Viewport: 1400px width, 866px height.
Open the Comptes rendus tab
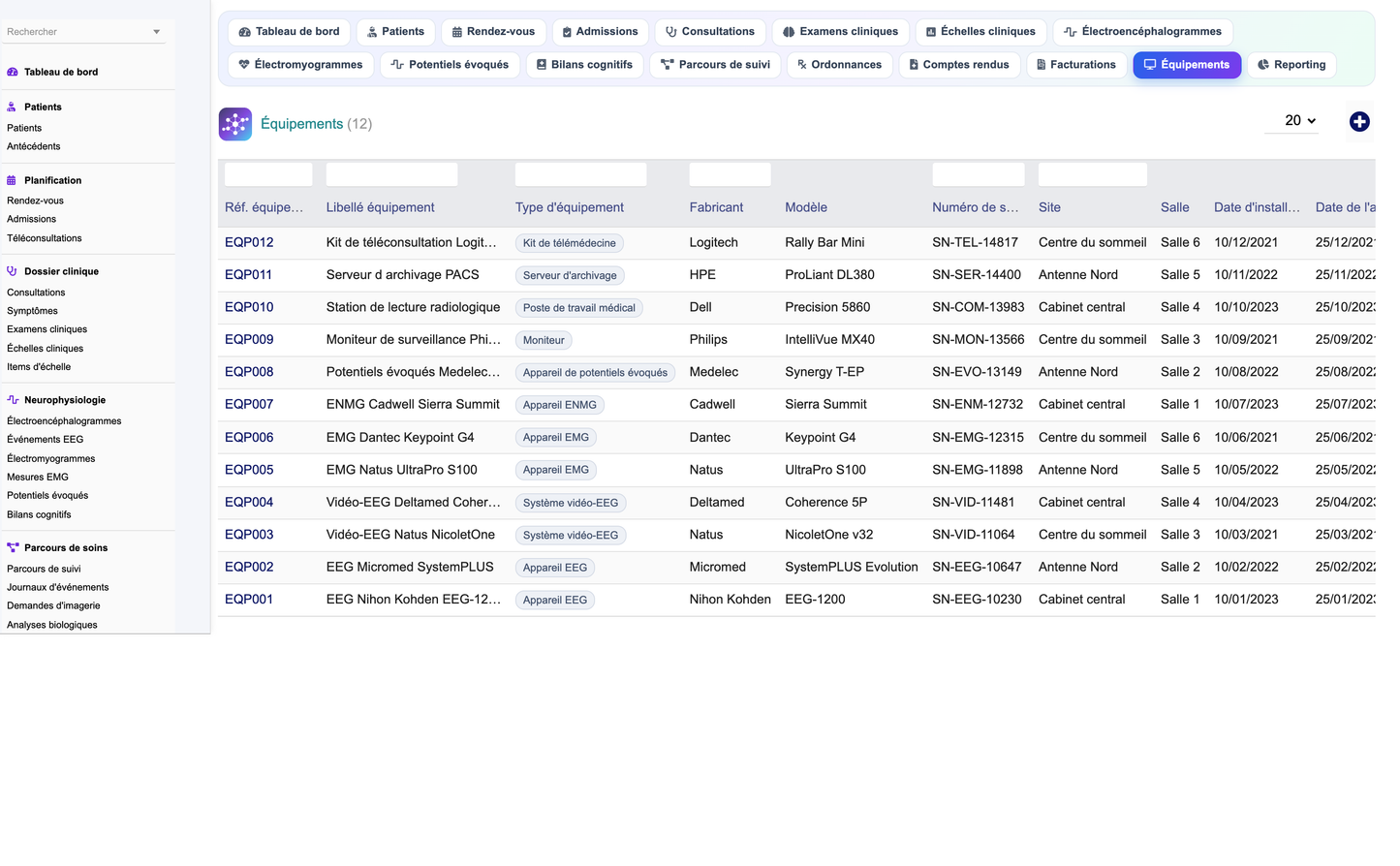point(959,65)
